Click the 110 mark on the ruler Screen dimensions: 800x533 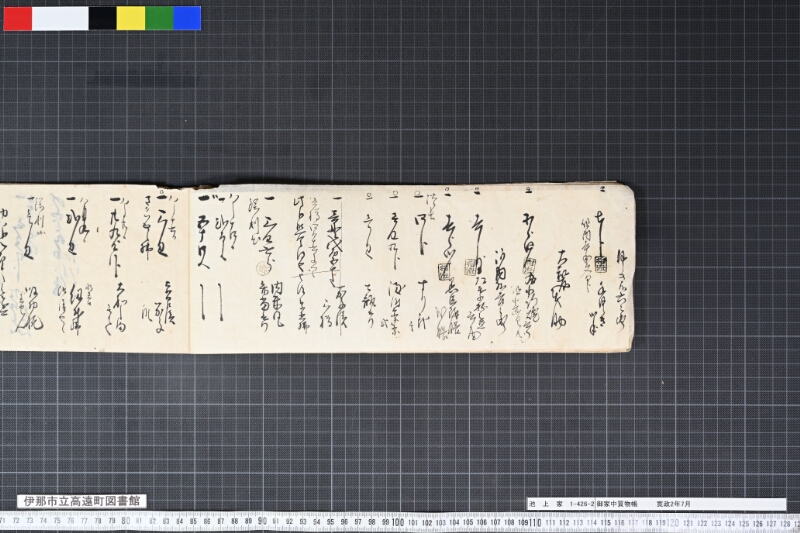click(534, 522)
